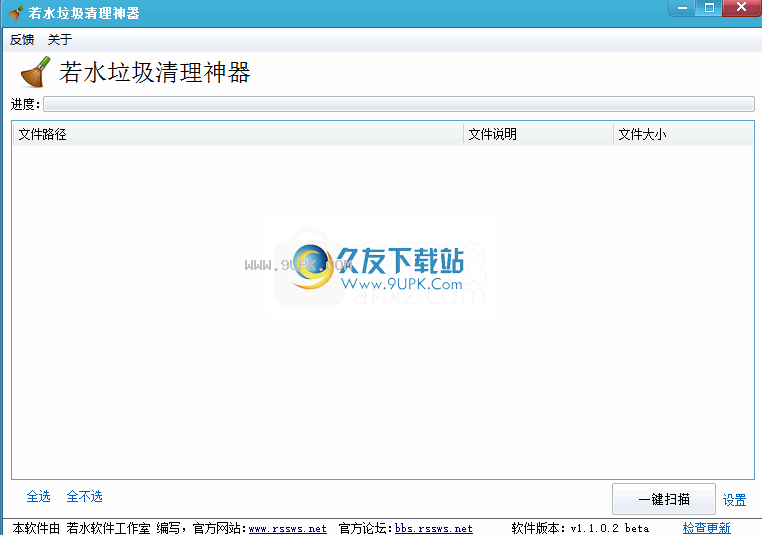Open the 关于 menu
Image resolution: width=762 pixels, height=535 pixels.
[x=60, y=39]
